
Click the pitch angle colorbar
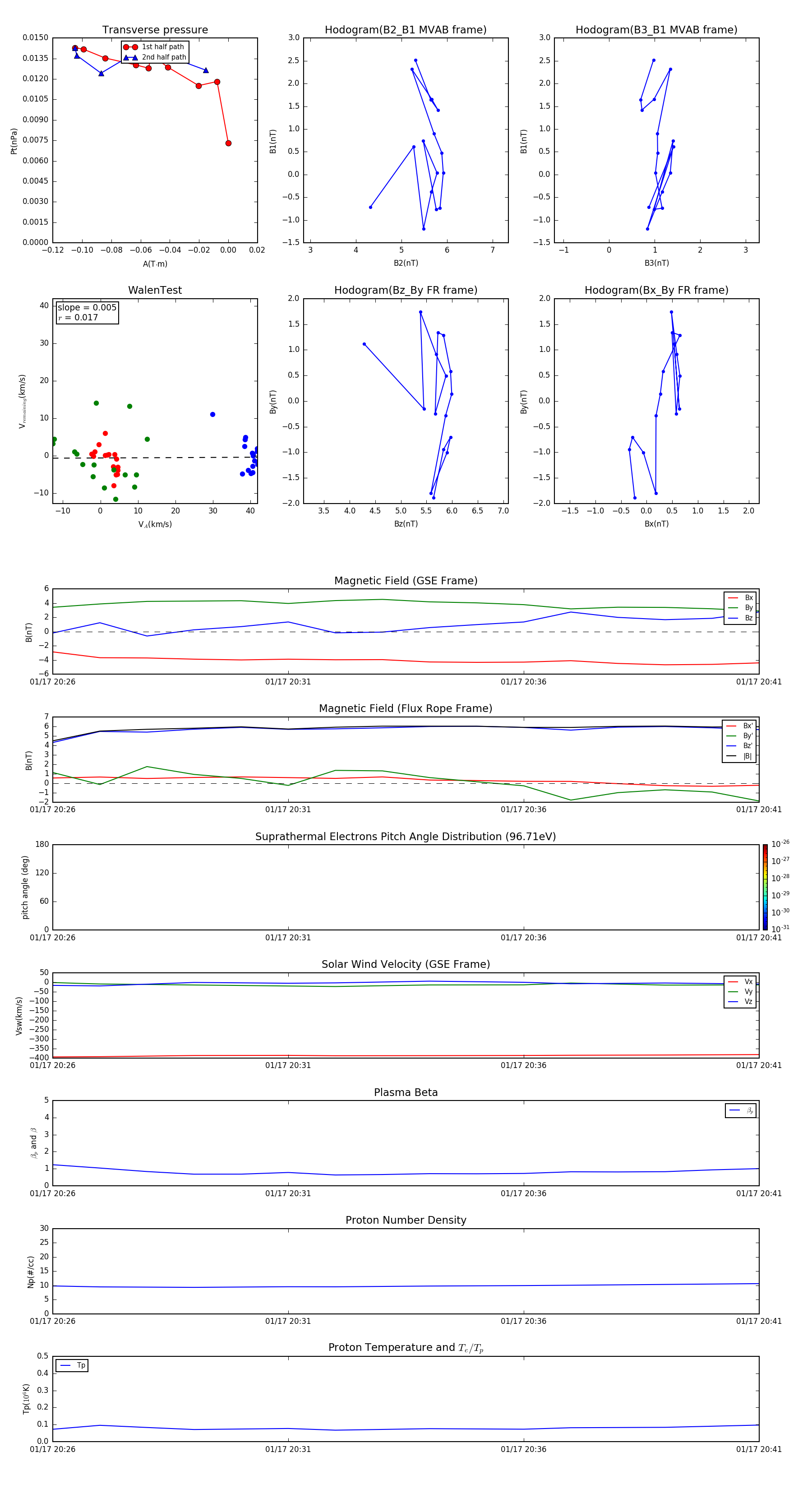point(765,887)
